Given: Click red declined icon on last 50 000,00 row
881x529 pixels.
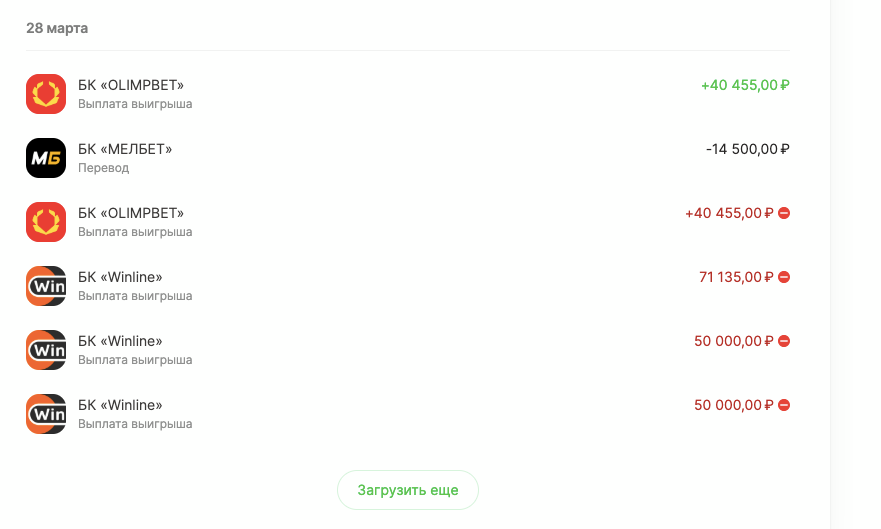Looking at the screenshot, I should coord(784,405).
